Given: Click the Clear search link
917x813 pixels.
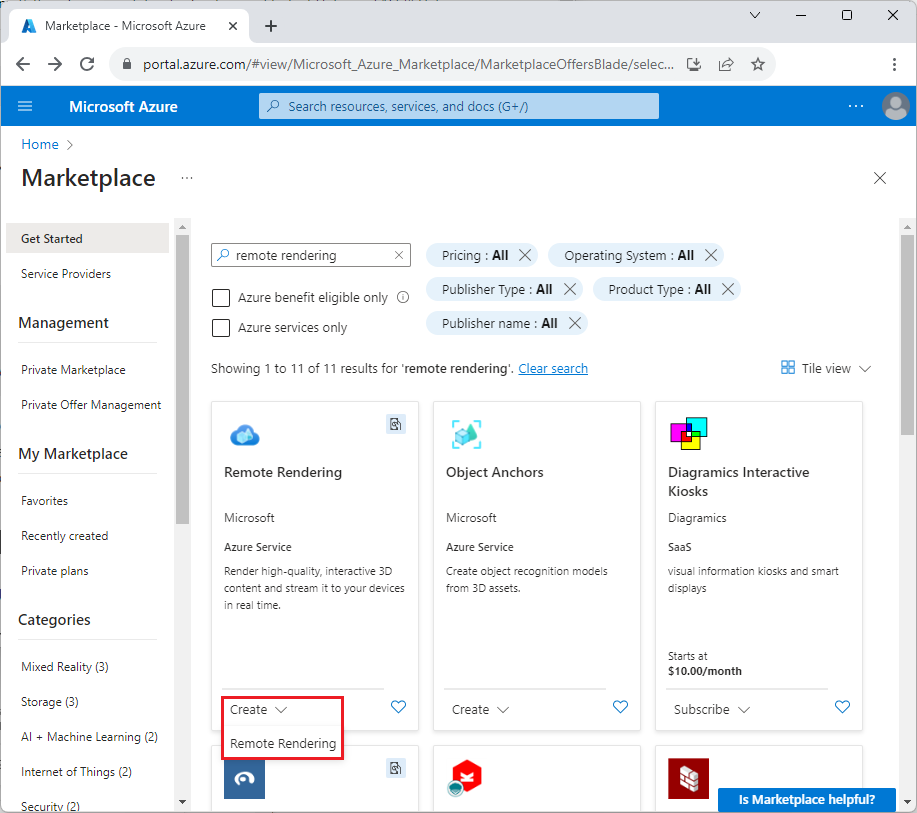Looking at the screenshot, I should (x=553, y=368).
